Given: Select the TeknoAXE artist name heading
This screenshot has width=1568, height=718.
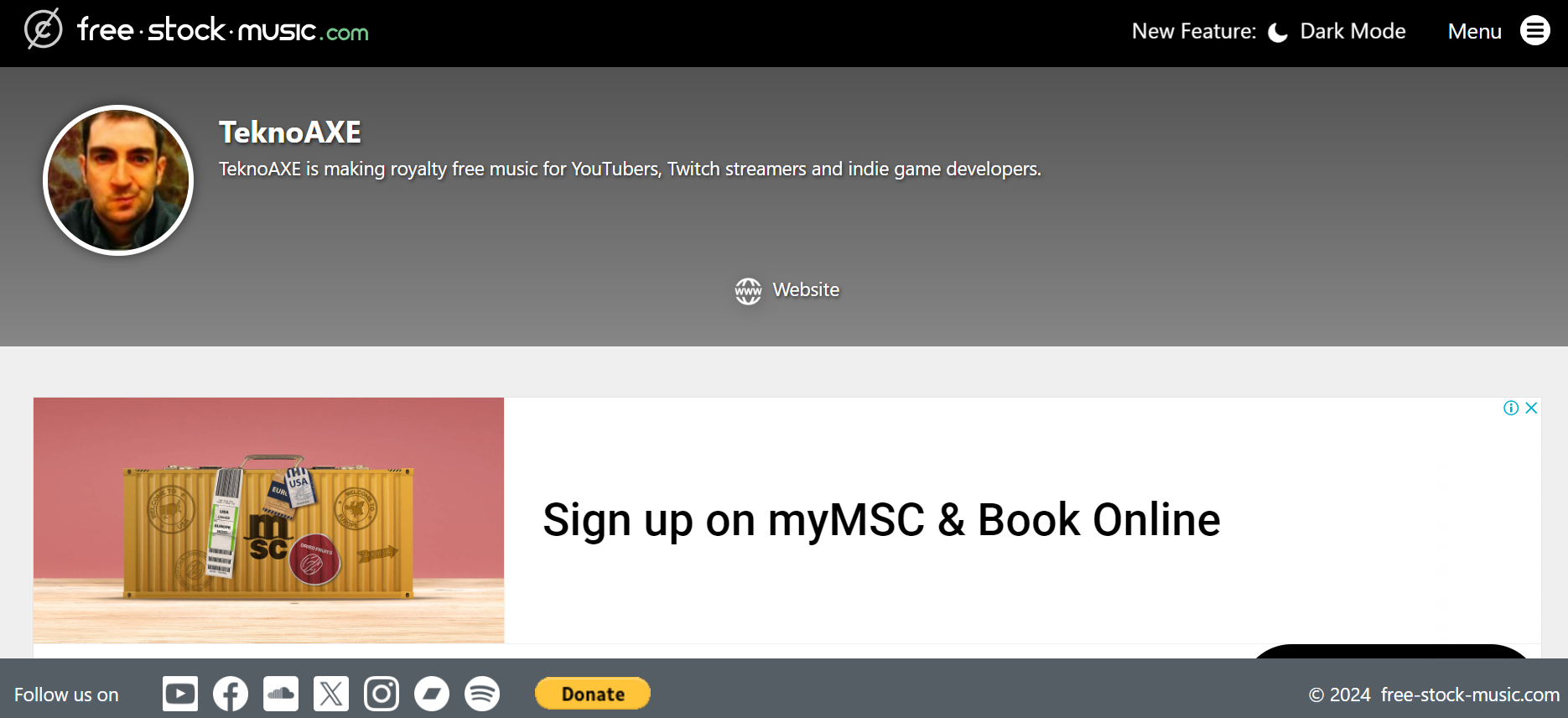Looking at the screenshot, I should point(290,133).
